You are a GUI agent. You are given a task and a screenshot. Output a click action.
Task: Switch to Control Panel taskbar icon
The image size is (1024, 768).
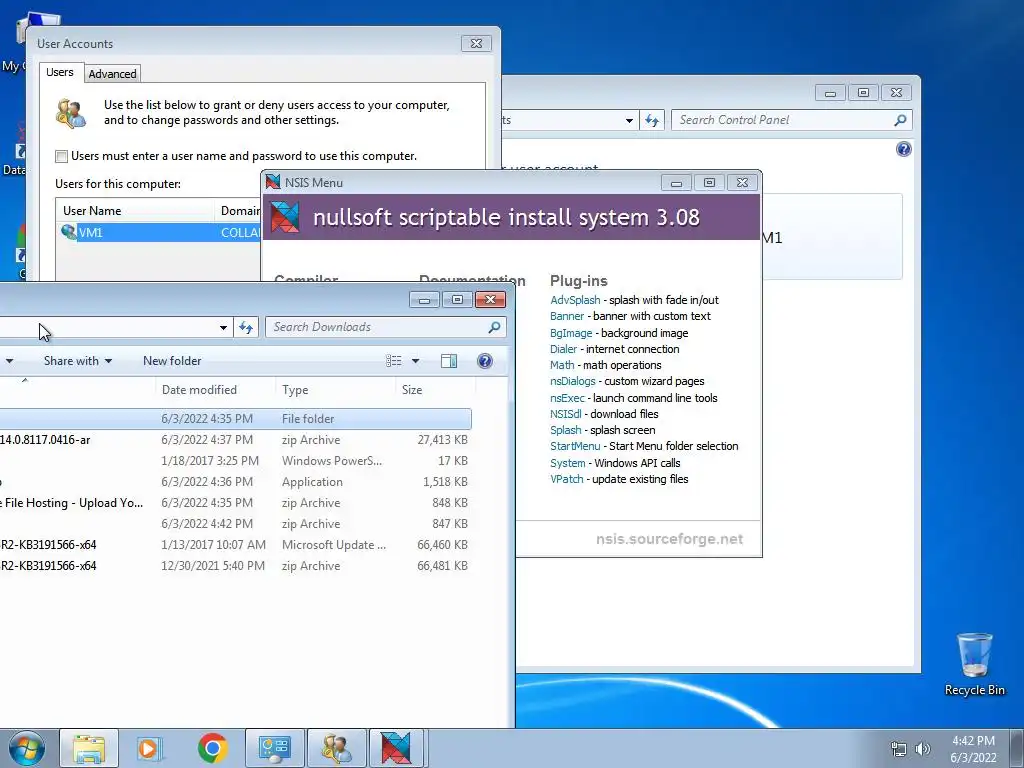(274, 748)
